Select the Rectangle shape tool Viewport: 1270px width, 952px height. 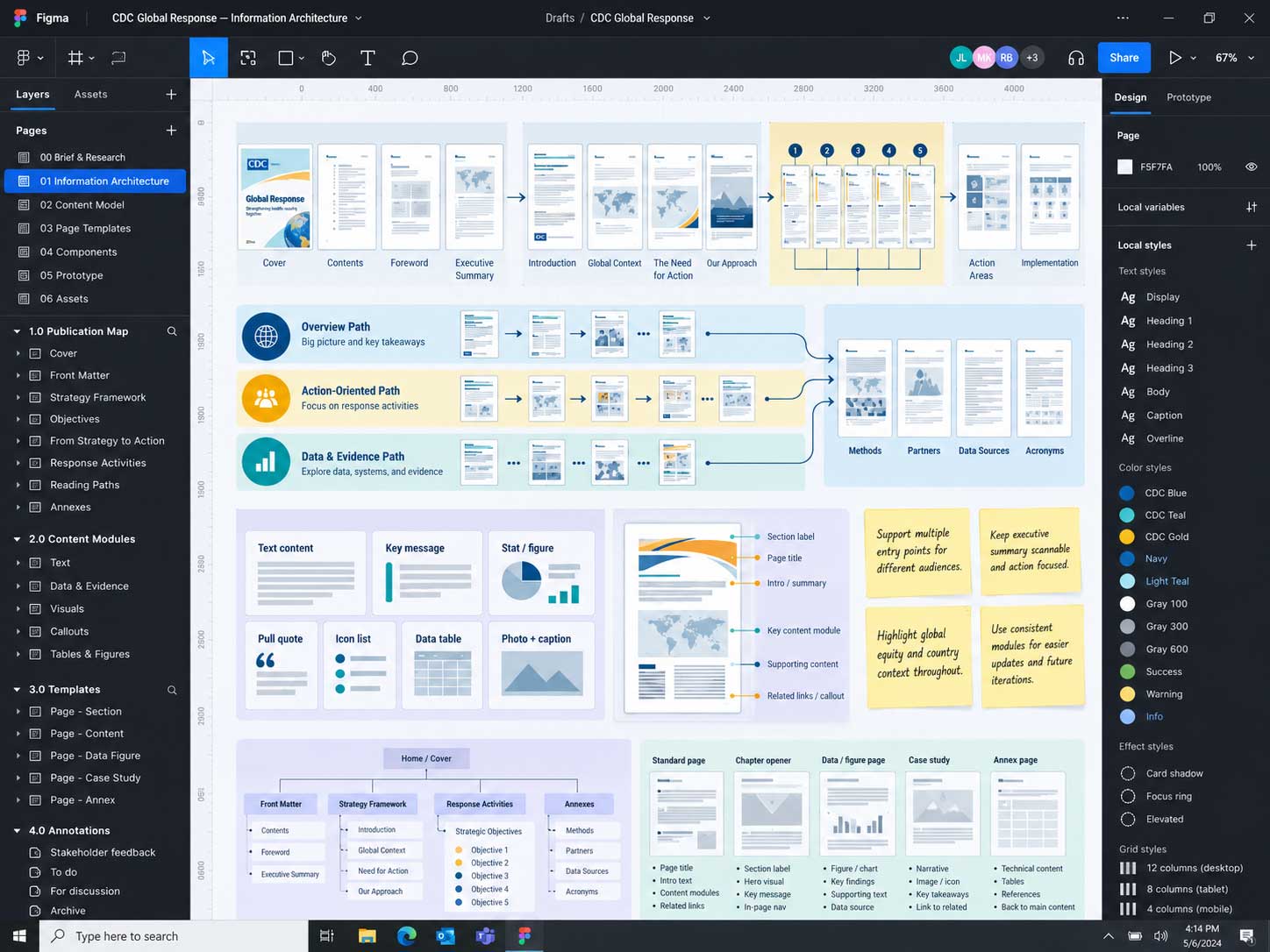click(x=286, y=58)
